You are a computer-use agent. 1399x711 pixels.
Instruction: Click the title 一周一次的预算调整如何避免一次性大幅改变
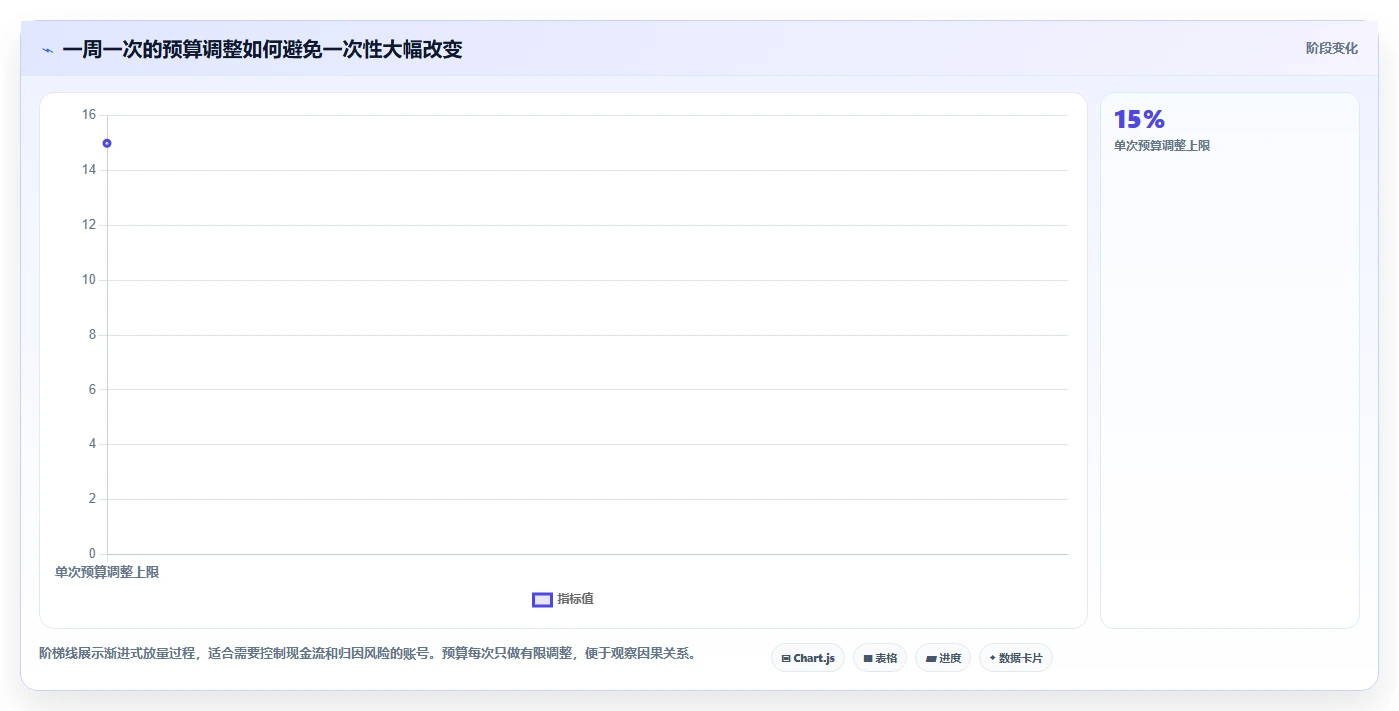pos(262,49)
